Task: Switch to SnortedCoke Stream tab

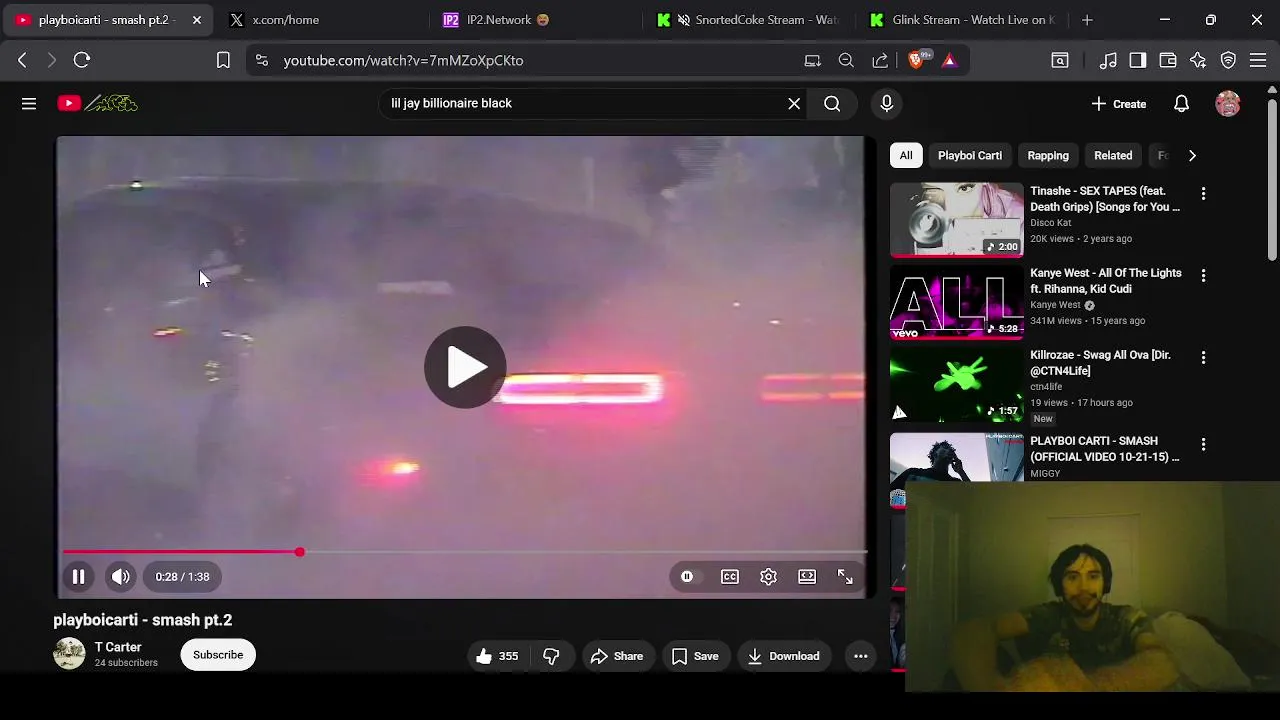Action: pyautogui.click(x=748, y=20)
